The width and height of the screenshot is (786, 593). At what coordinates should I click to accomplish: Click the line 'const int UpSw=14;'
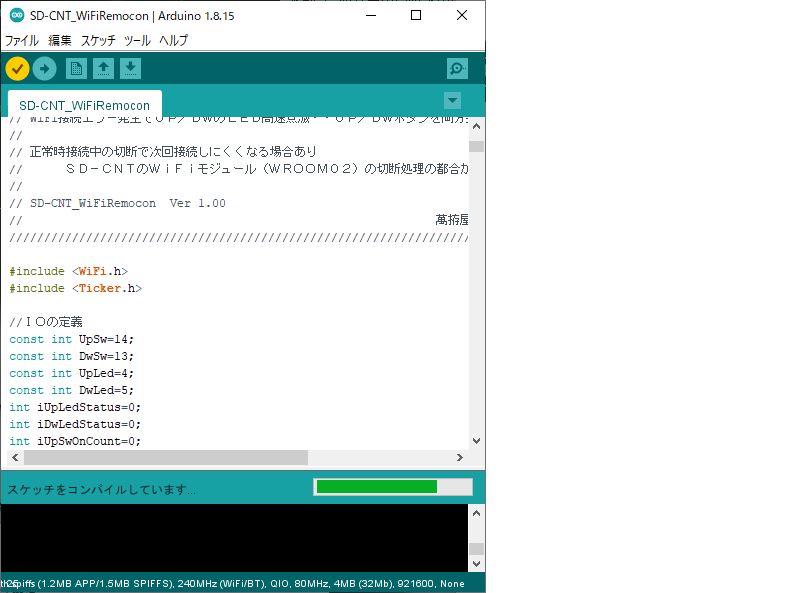pos(72,339)
